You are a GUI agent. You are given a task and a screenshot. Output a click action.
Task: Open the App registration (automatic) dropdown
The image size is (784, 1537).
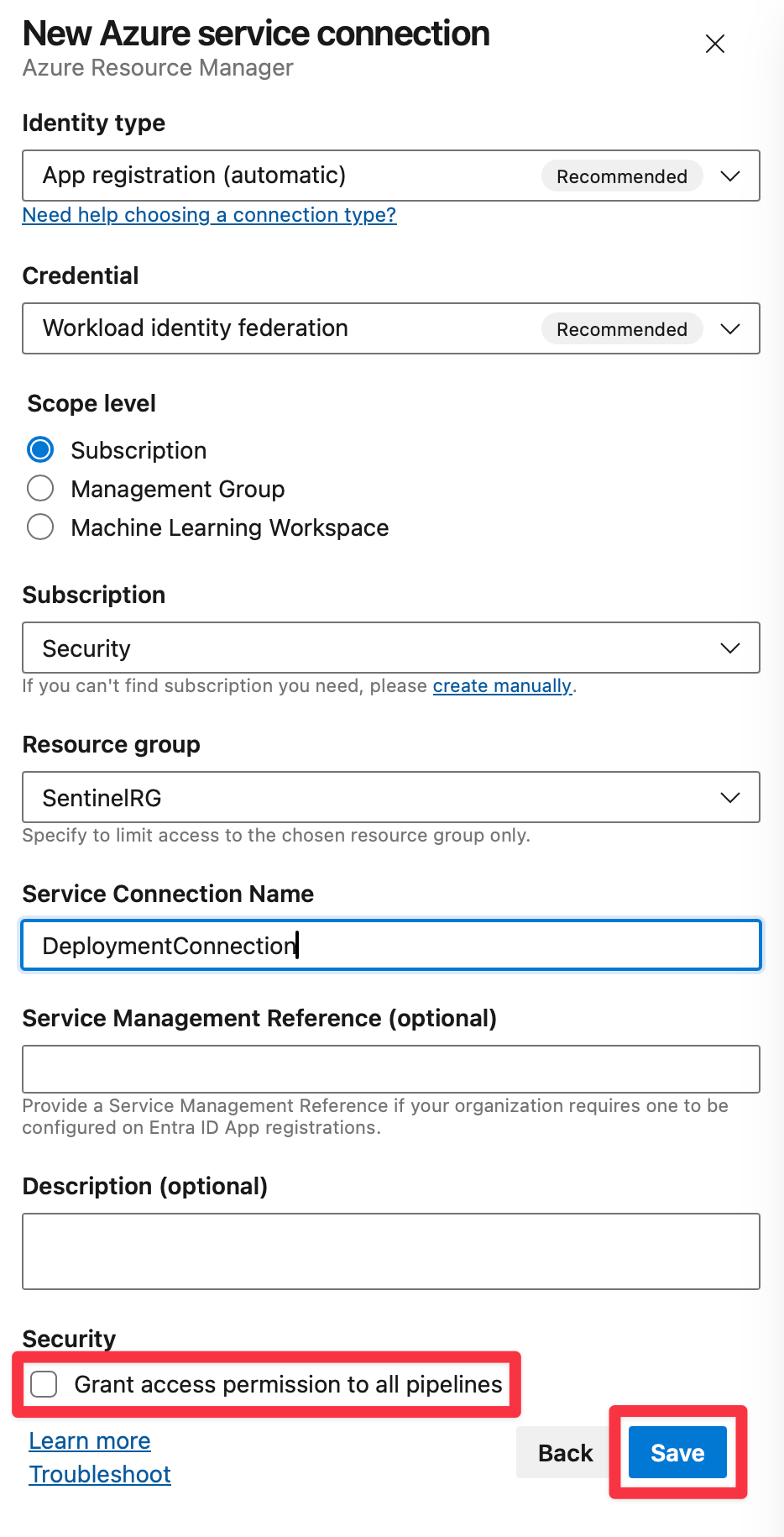click(x=391, y=176)
